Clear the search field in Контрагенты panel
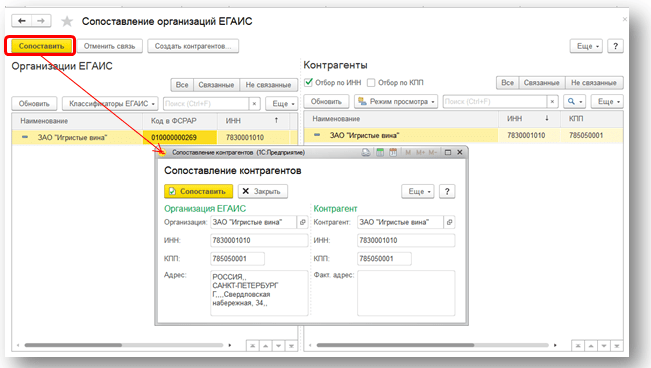Screen dimensions: 651x368 click(552, 101)
